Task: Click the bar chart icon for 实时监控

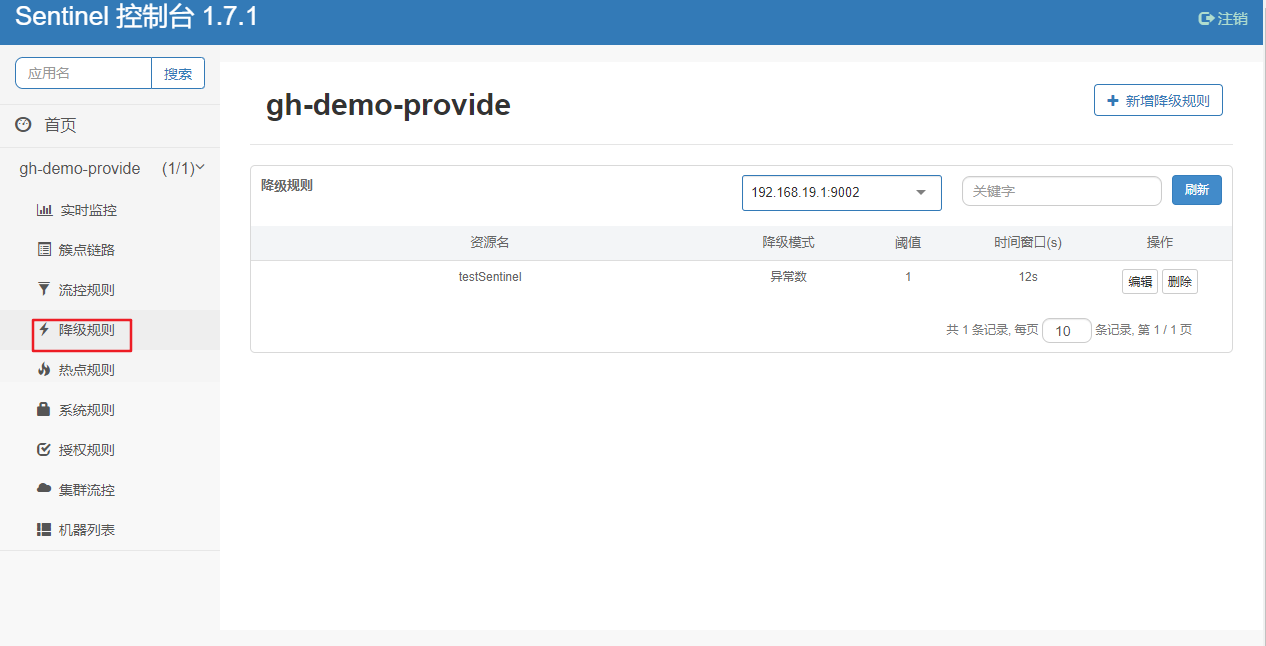Action: [44, 210]
